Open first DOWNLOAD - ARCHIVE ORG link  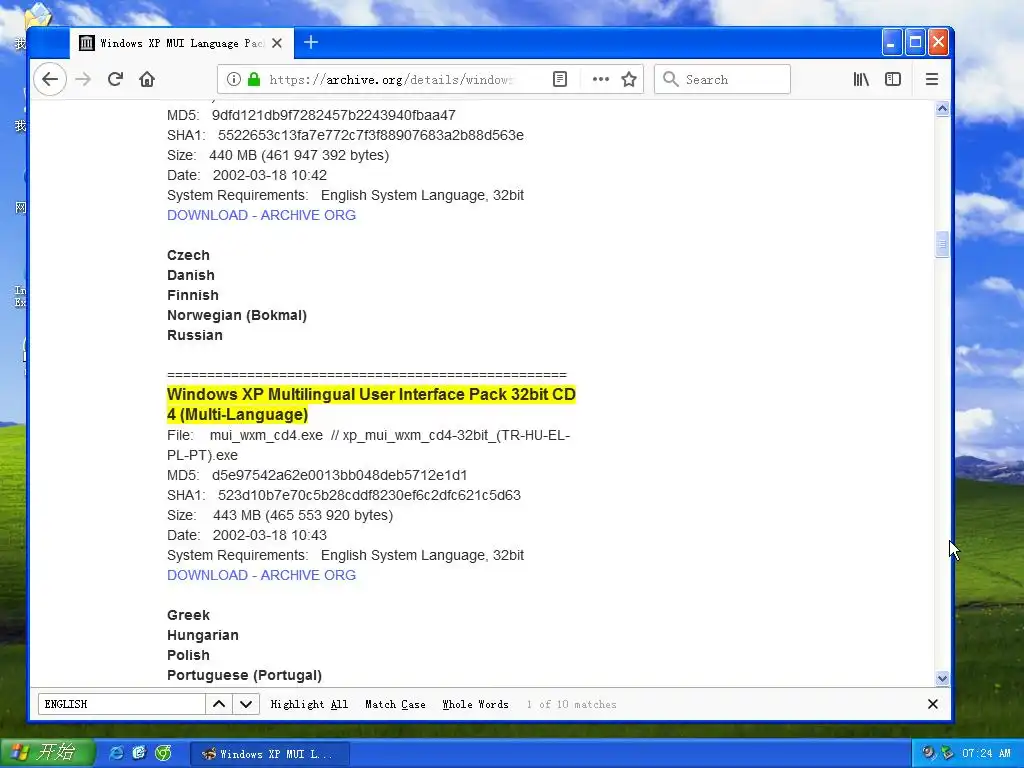(x=261, y=216)
